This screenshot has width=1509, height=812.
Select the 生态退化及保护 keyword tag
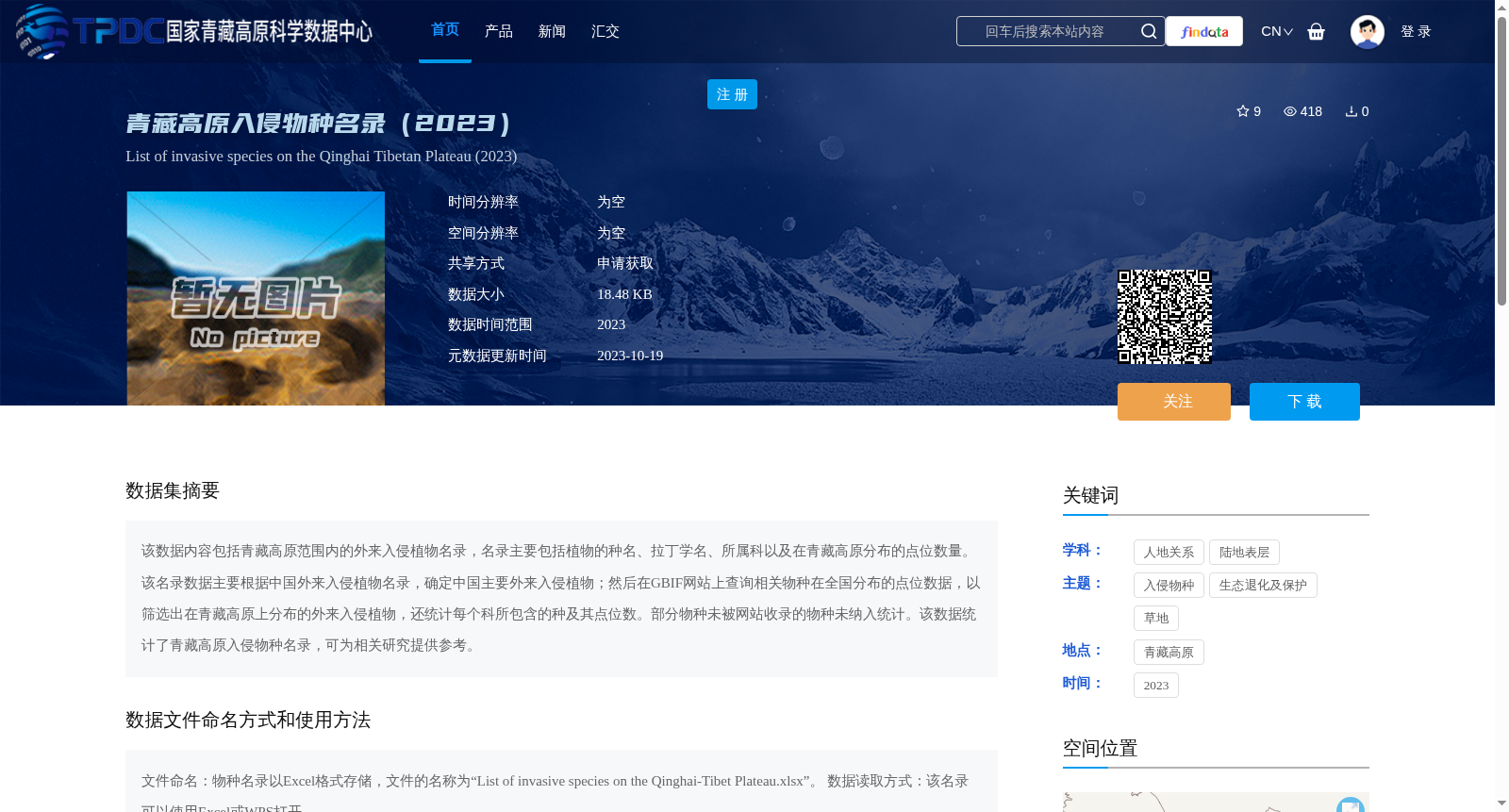coord(1263,586)
